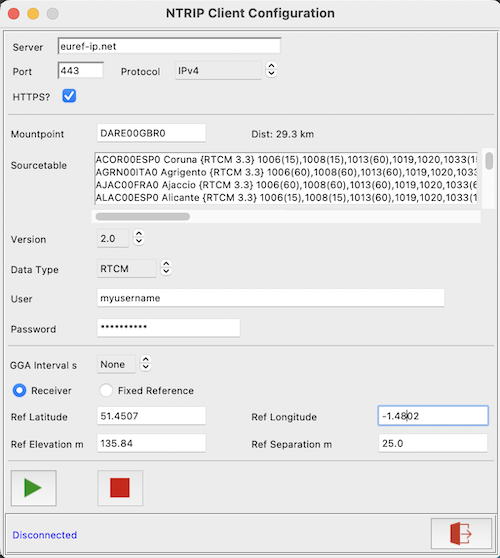Start NTRIP connection with green play button

pyautogui.click(x=33, y=488)
